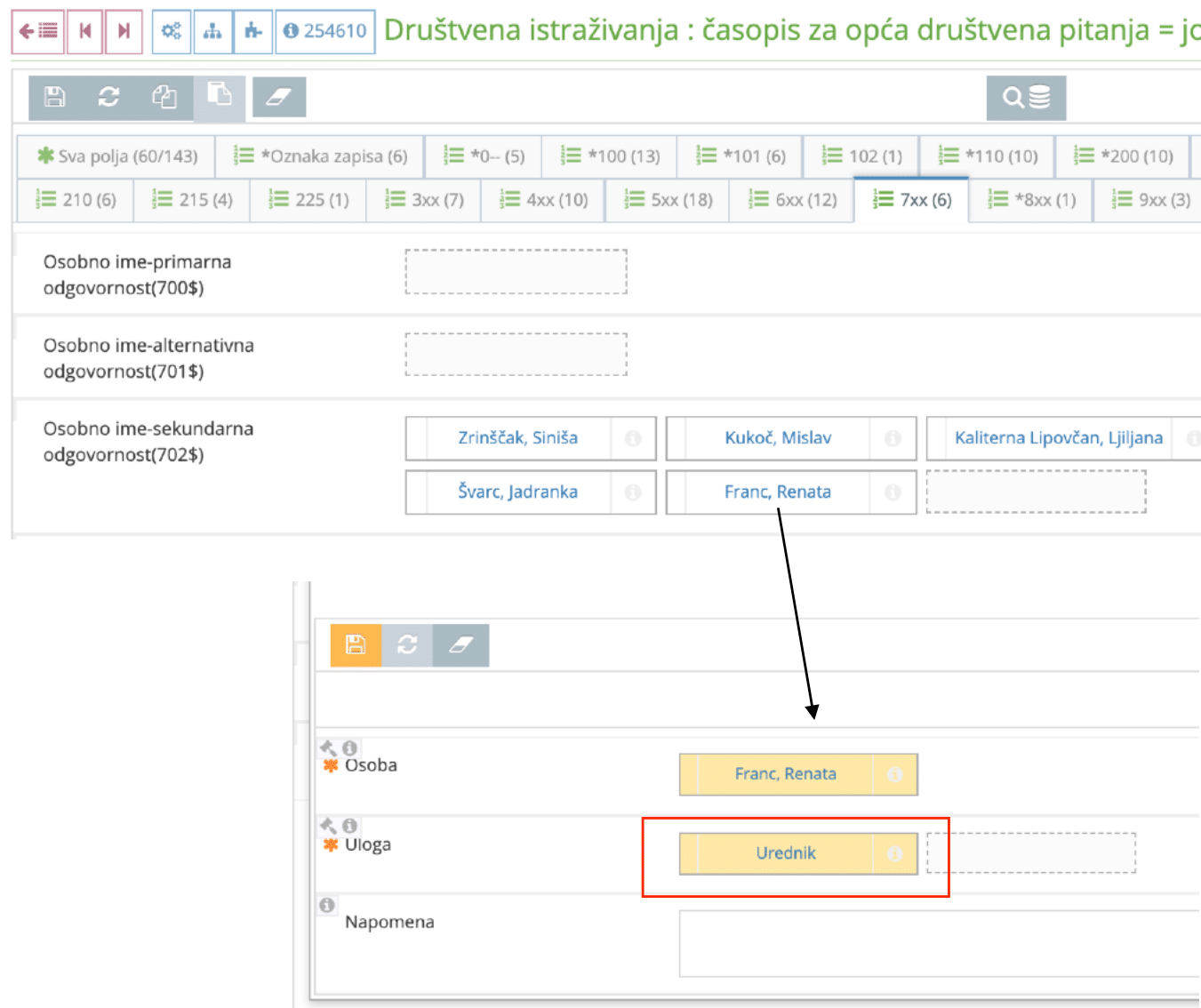The width and height of the screenshot is (1201, 1008).
Task: Refresh the record with the reload icon
Action: [x=109, y=98]
